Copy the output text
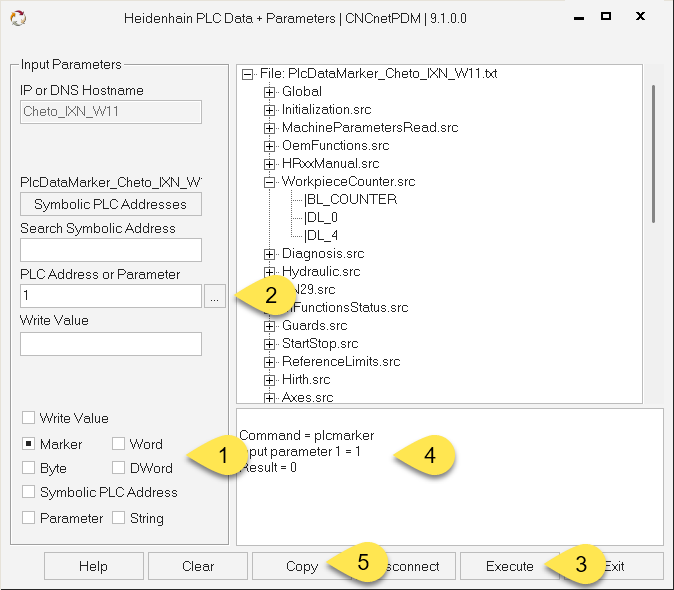Image resolution: width=674 pixels, height=590 pixels. pyautogui.click(x=302, y=566)
